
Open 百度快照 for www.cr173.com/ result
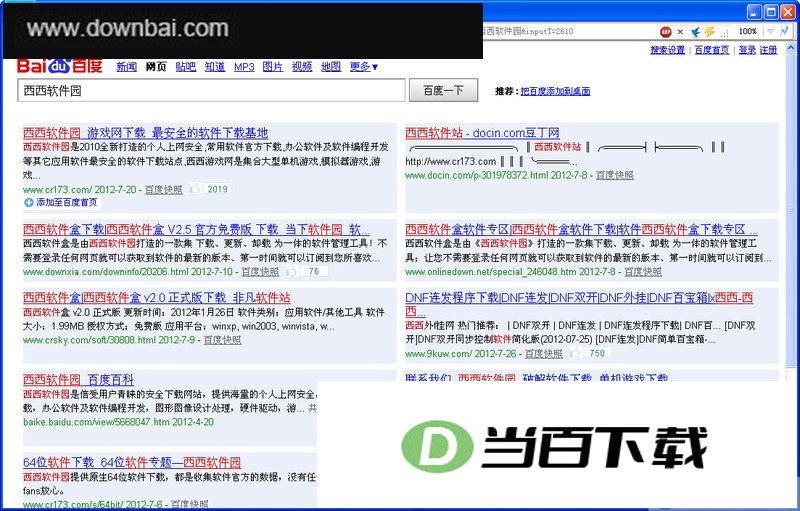click(x=163, y=190)
